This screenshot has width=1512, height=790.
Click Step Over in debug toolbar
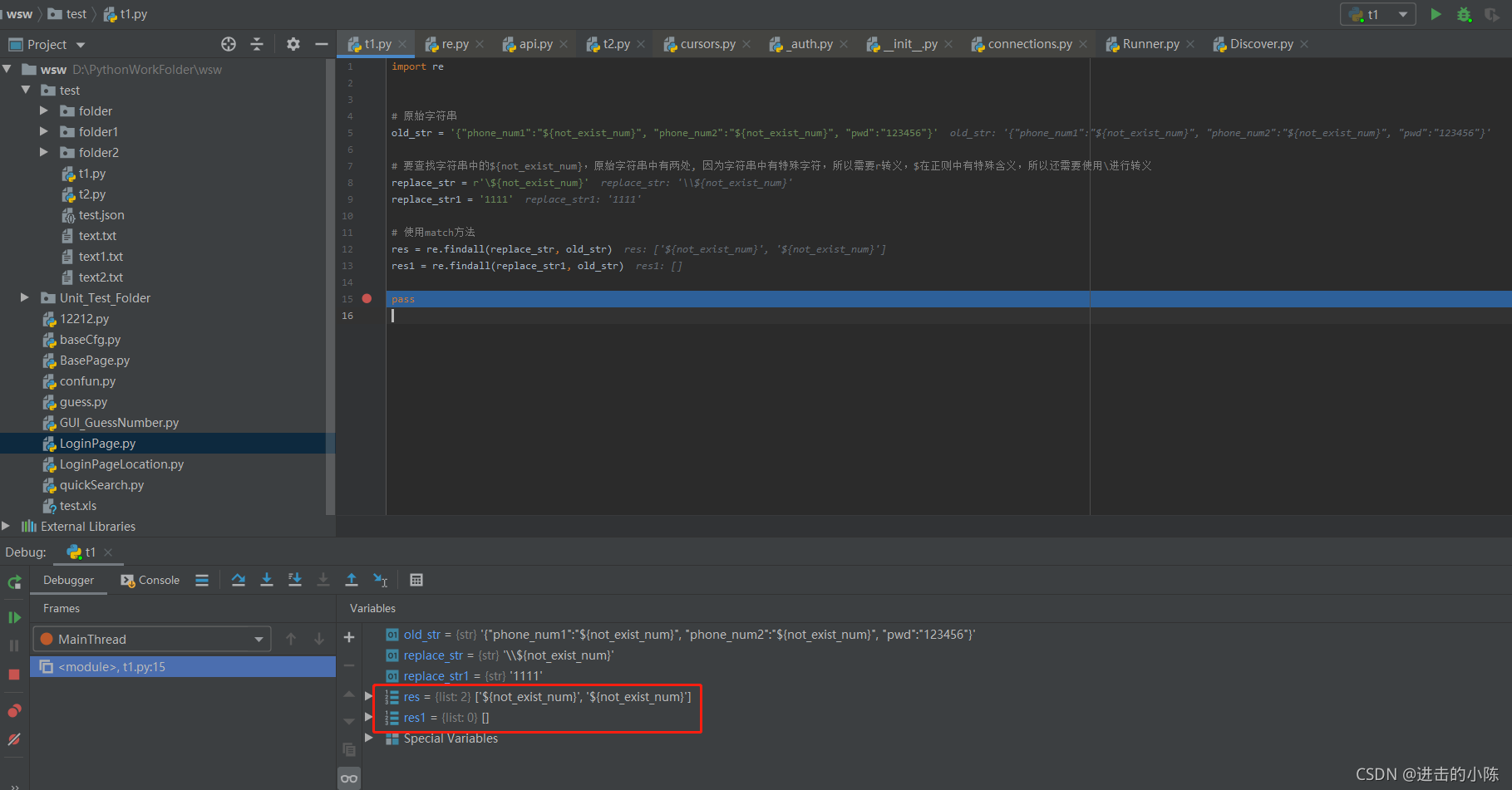coord(239,580)
